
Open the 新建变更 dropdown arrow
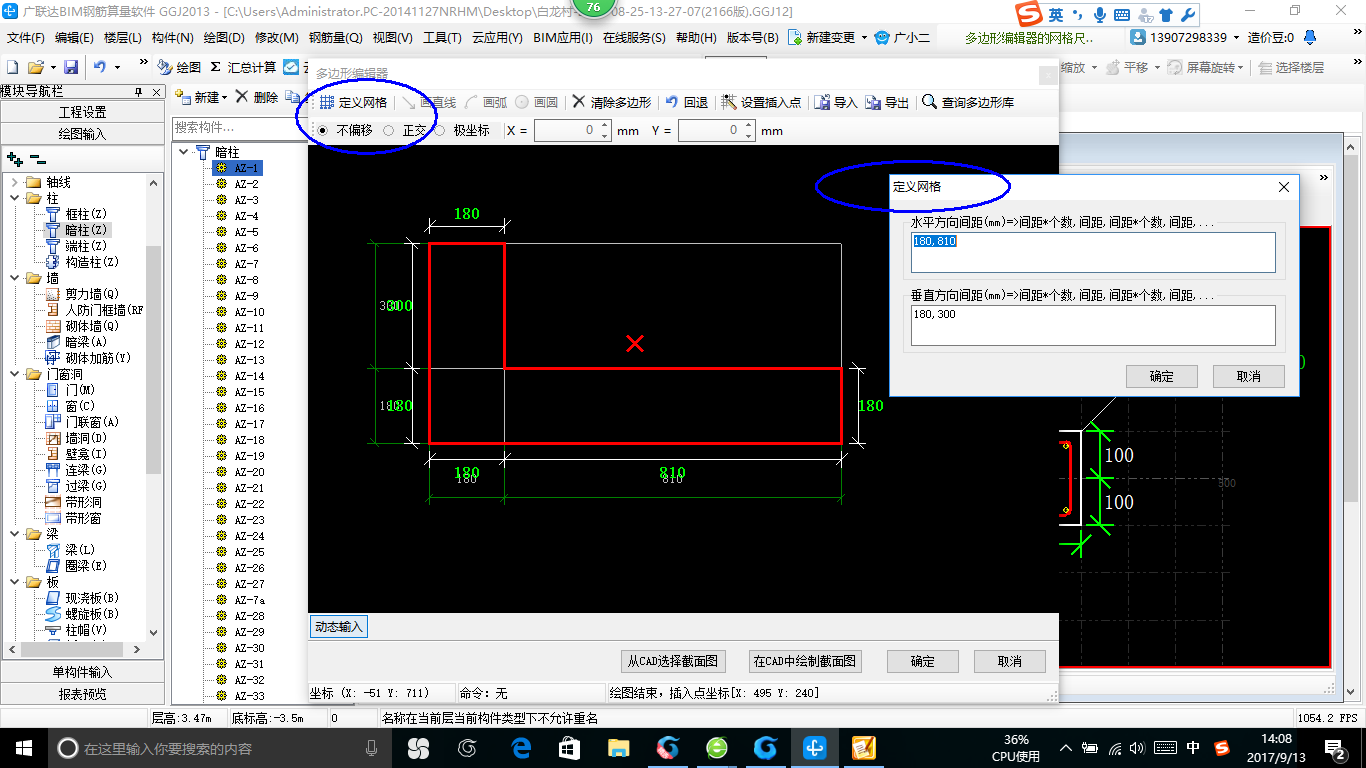pyautogui.click(x=864, y=38)
